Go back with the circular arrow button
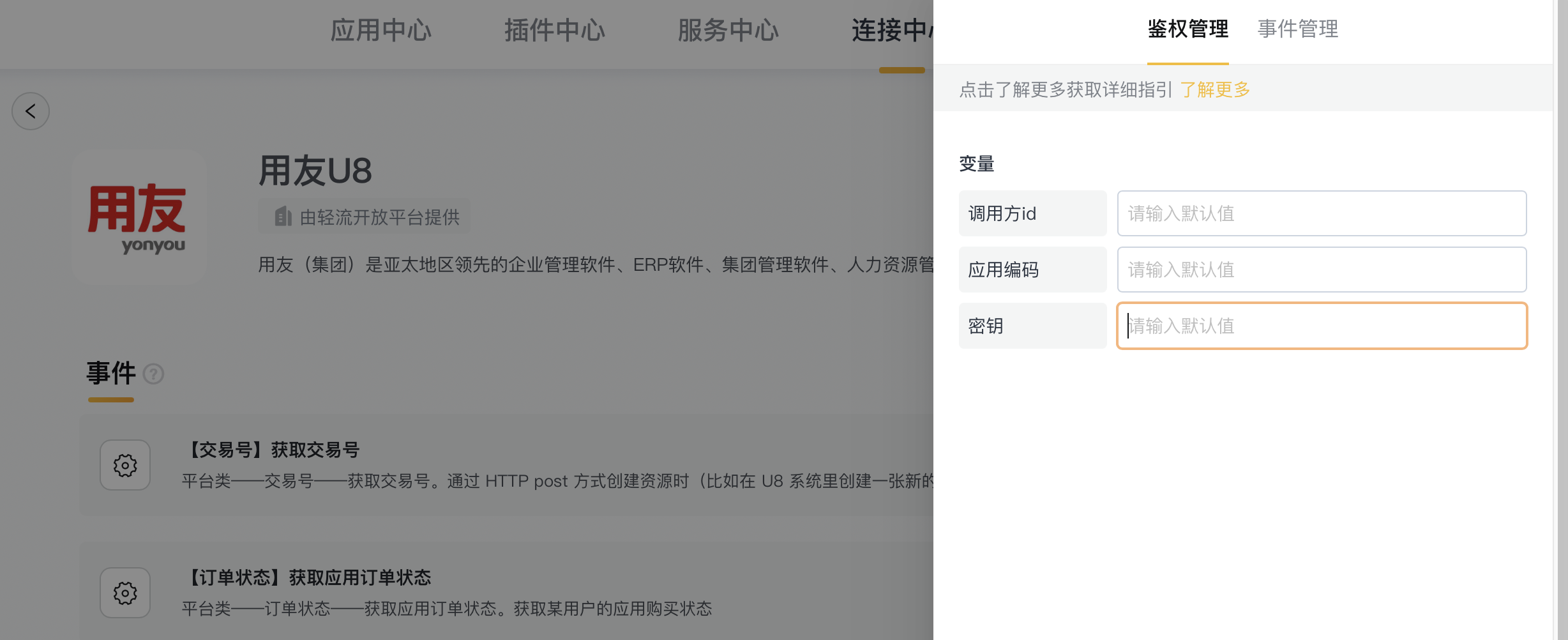Image resolution: width=1568 pixels, height=640 pixels. click(x=31, y=111)
